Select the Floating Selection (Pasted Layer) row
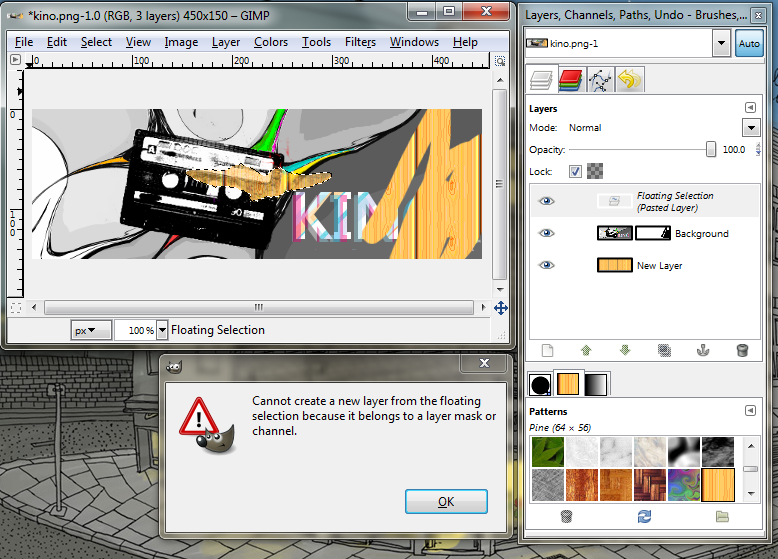Screen dimensions: 778x559 click(x=645, y=201)
